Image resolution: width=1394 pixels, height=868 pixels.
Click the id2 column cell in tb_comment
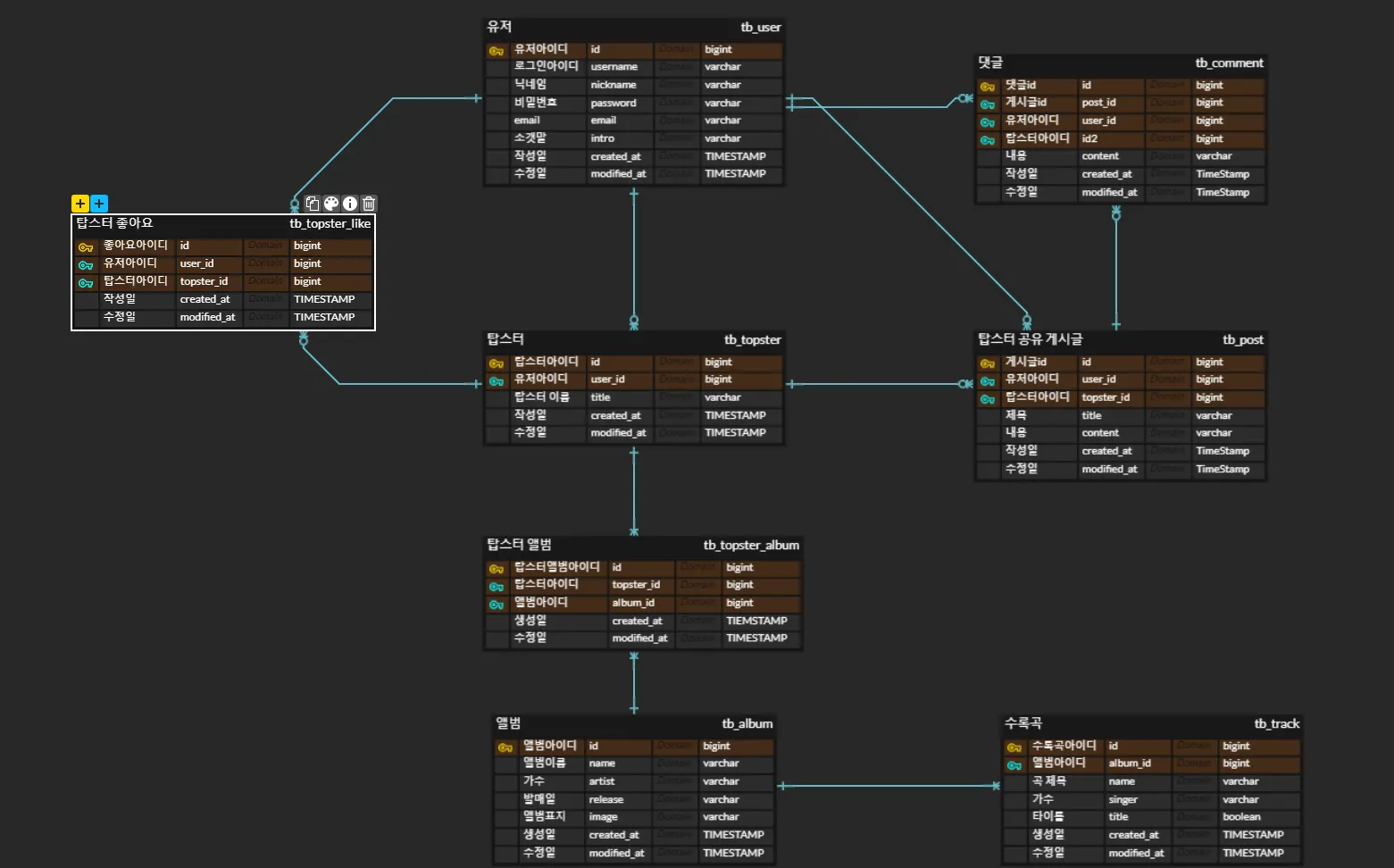pyautogui.click(x=1112, y=138)
